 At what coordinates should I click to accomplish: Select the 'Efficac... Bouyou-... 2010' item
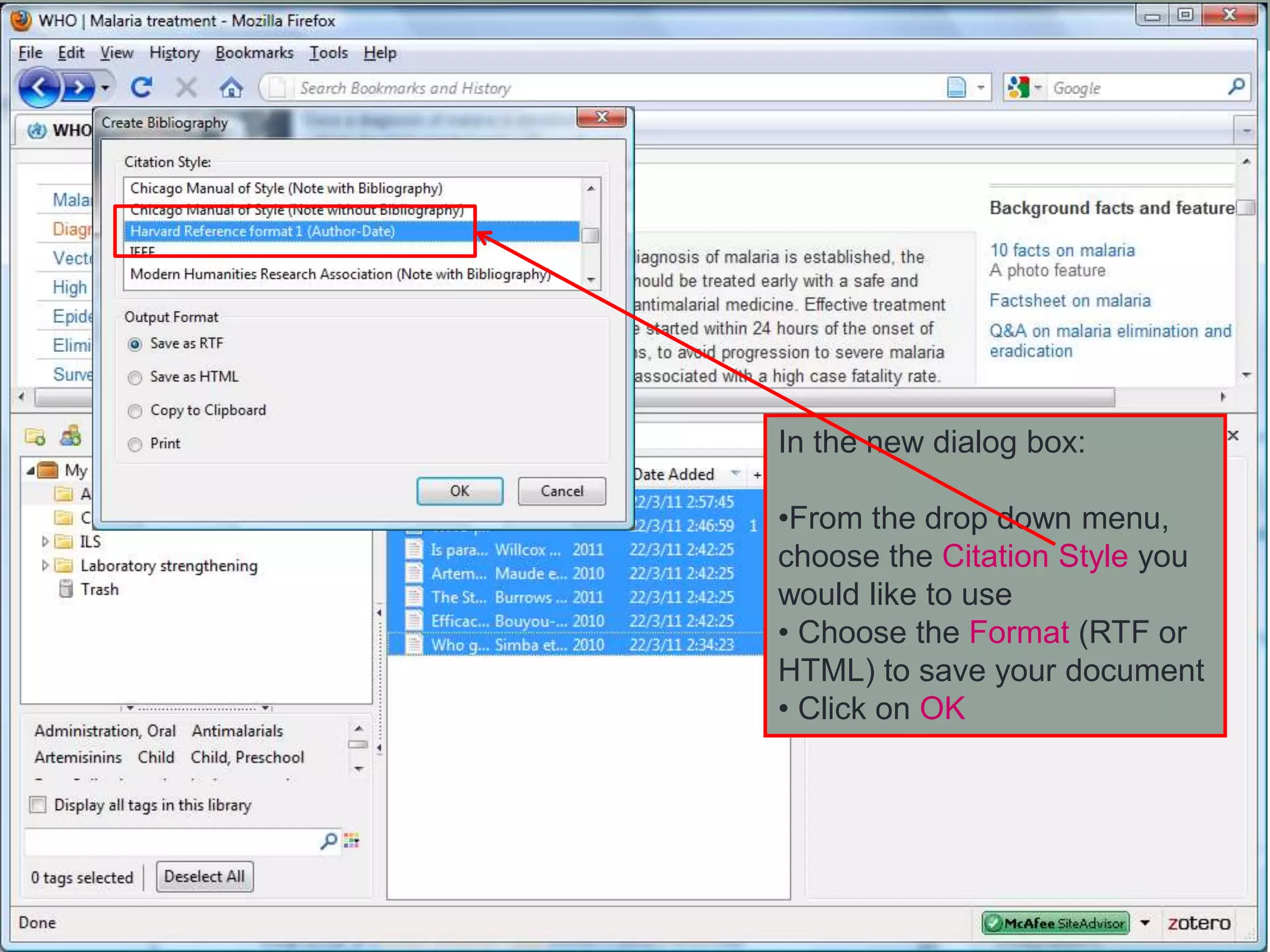tap(575, 620)
